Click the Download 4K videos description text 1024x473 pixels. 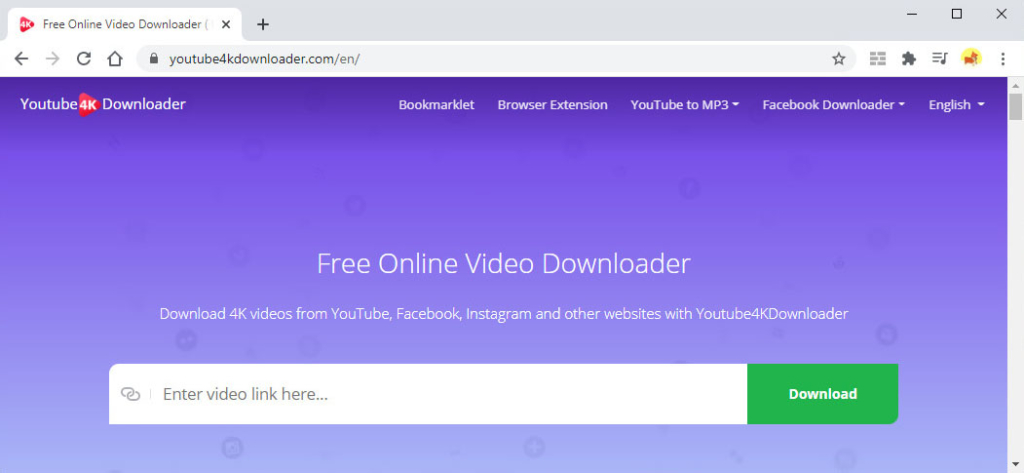coord(504,314)
